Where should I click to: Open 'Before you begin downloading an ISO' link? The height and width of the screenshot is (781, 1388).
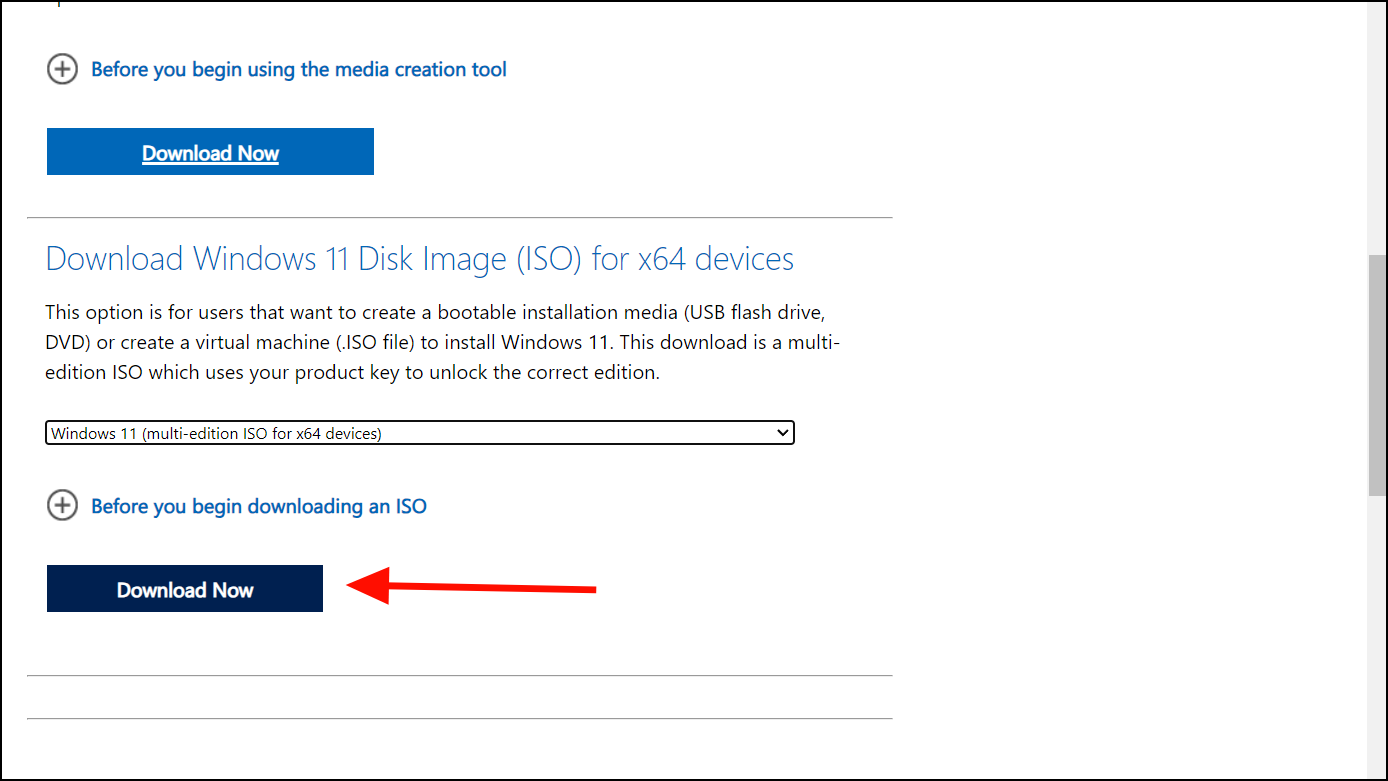259,507
